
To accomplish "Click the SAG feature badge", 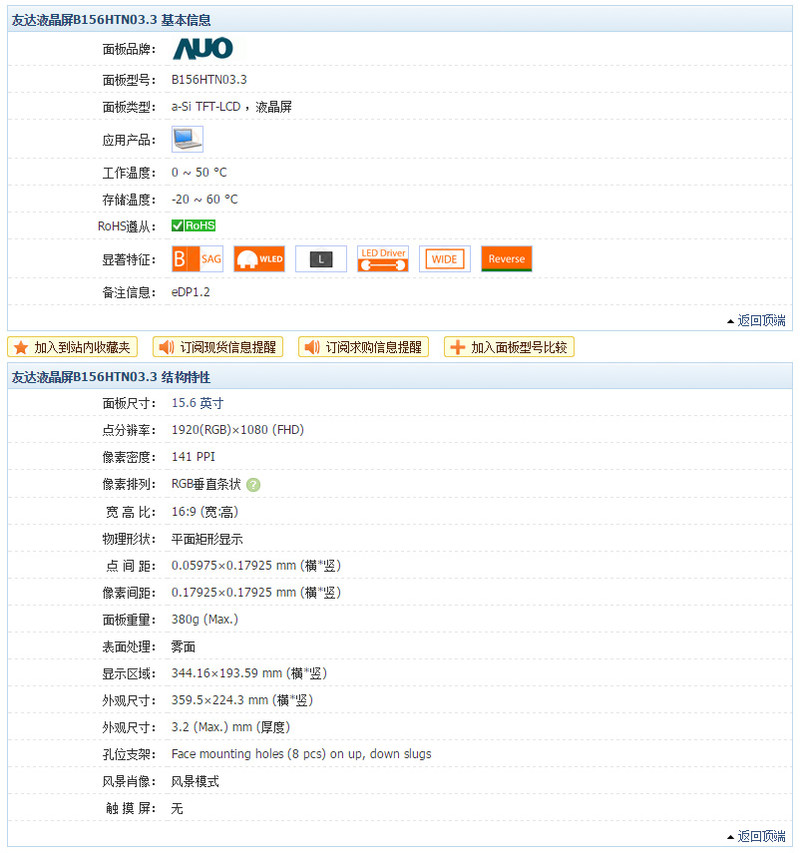I will 197,258.
